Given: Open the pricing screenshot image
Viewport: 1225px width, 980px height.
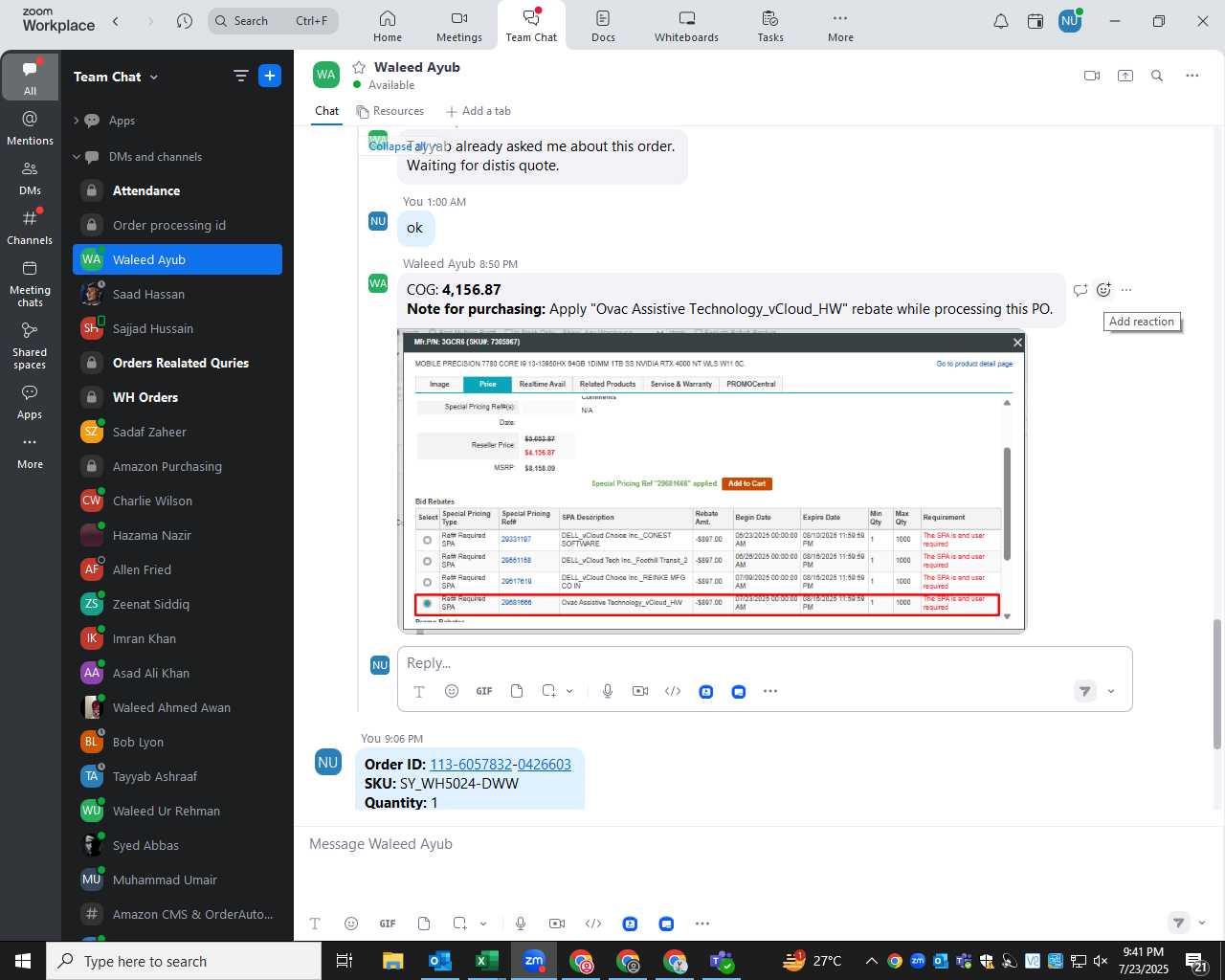Looking at the screenshot, I should pyautogui.click(x=712, y=481).
